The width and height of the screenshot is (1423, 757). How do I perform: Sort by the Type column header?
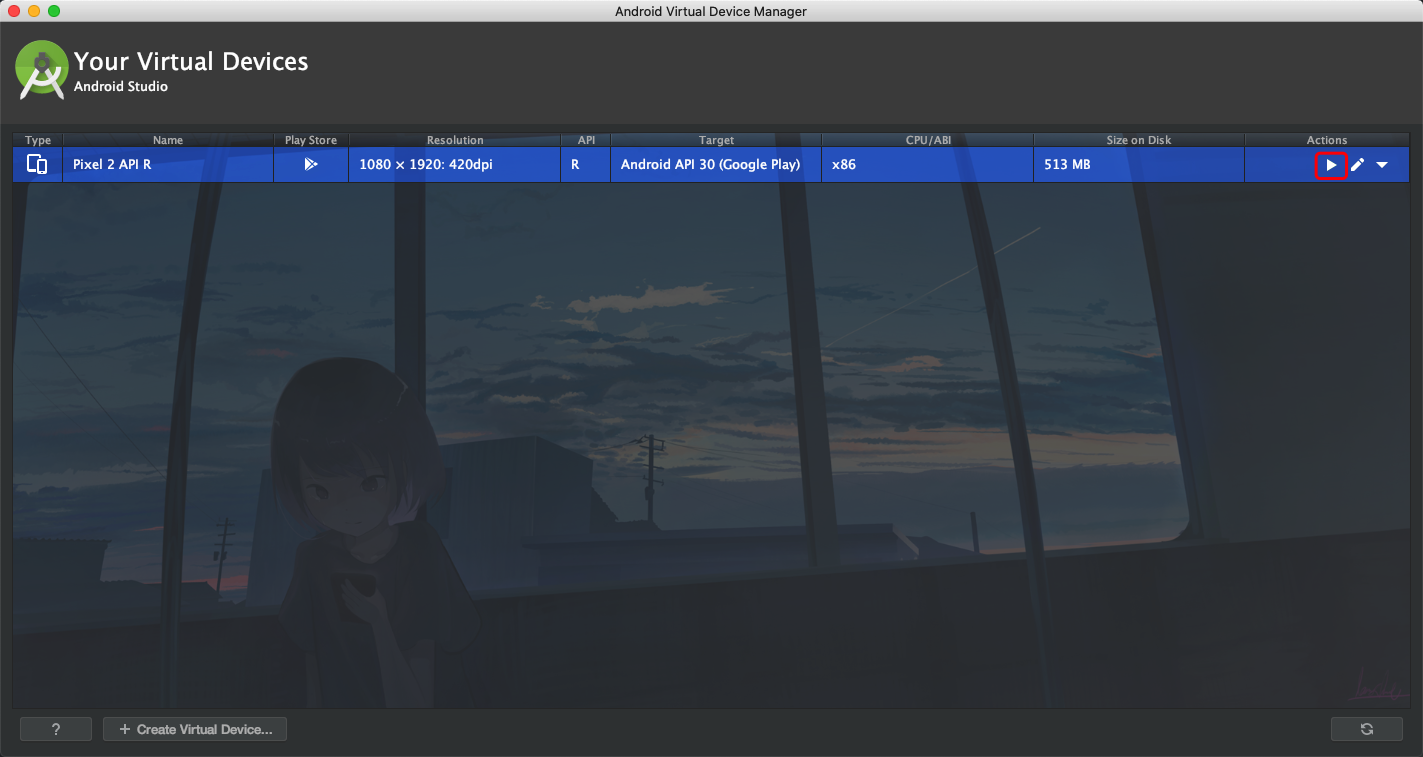[x=38, y=140]
